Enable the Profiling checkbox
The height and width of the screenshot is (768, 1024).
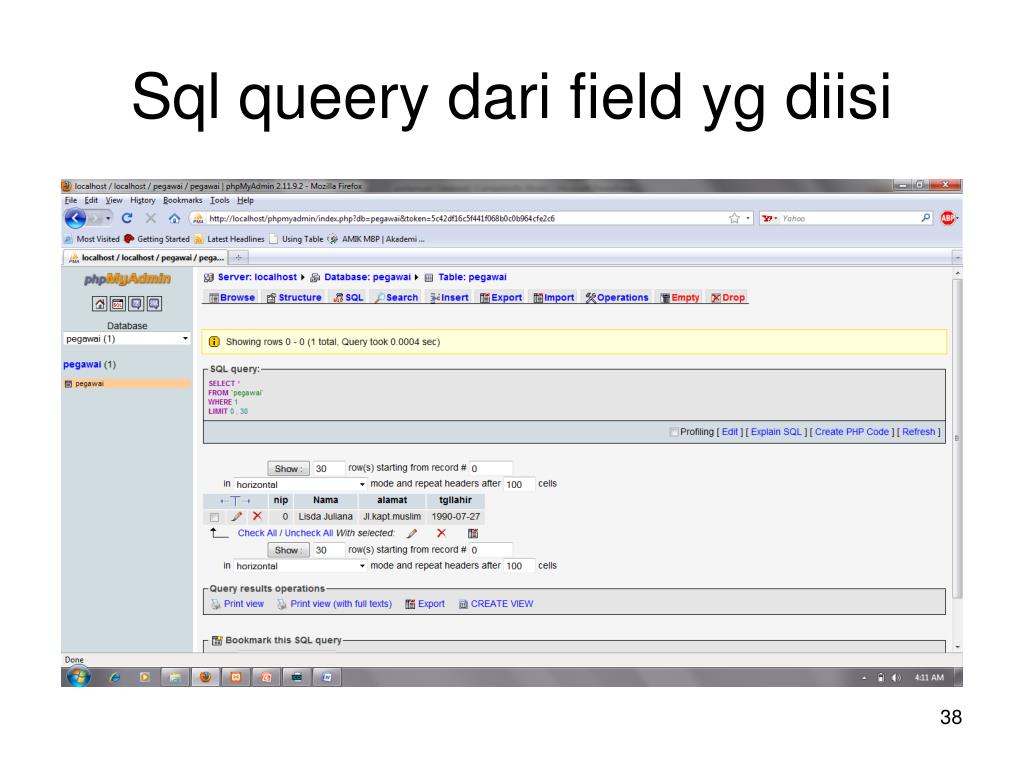674,432
